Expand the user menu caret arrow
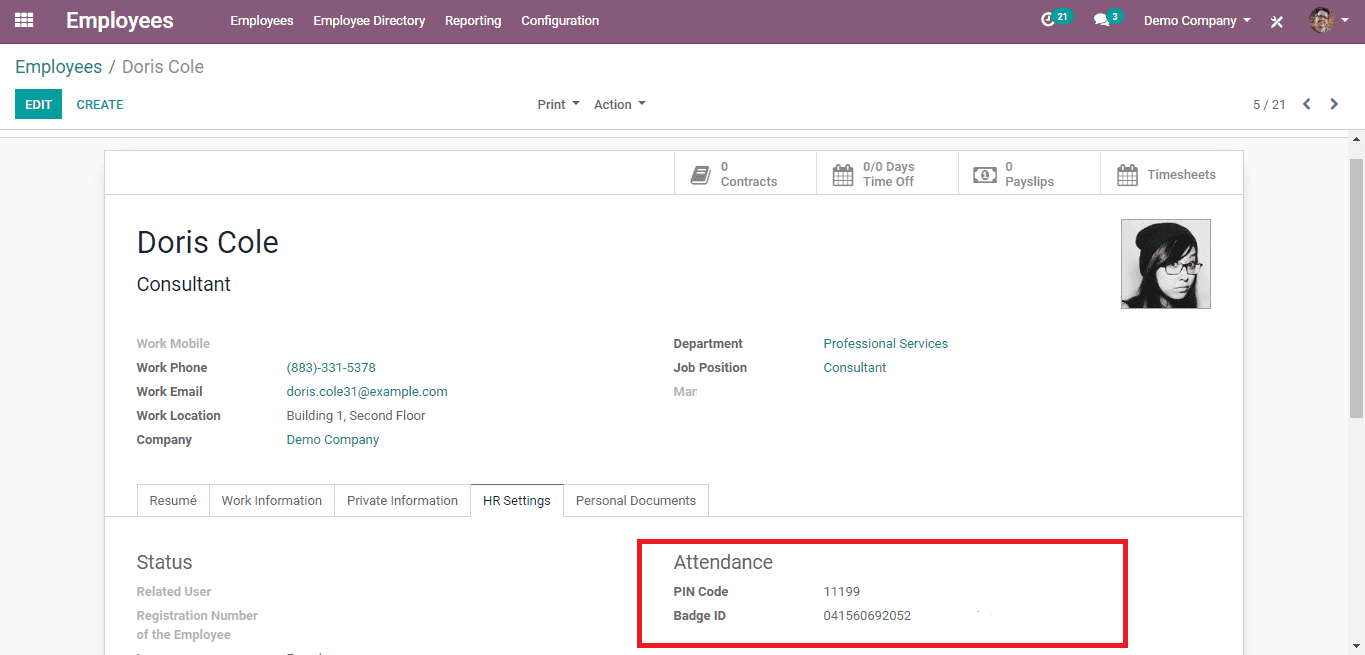The image size is (1365, 655). coord(1345,20)
